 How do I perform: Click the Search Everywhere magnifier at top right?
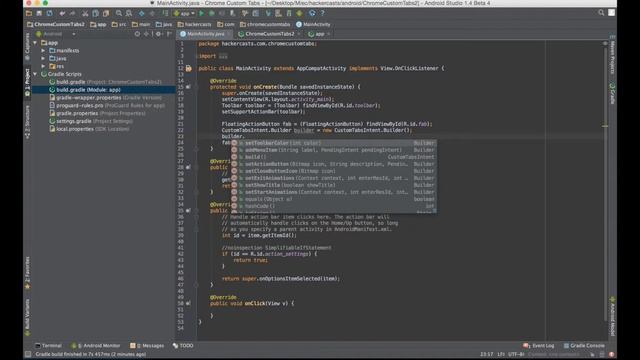[x=601, y=13]
